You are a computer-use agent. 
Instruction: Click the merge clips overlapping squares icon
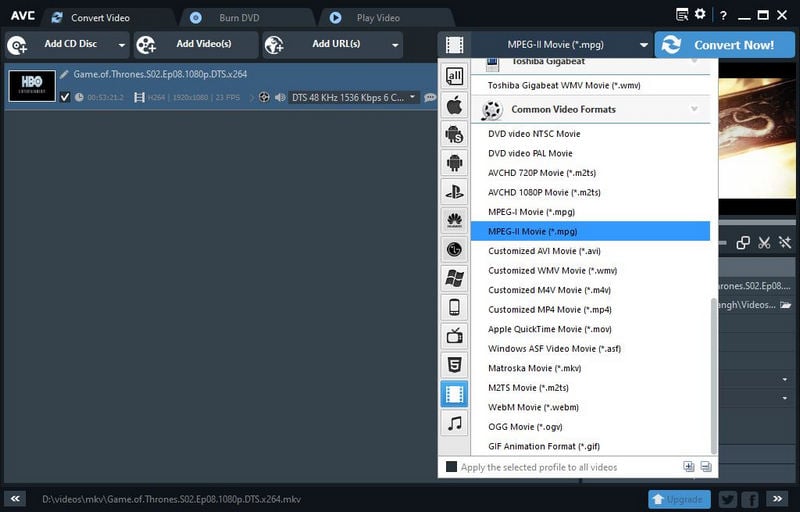point(743,242)
